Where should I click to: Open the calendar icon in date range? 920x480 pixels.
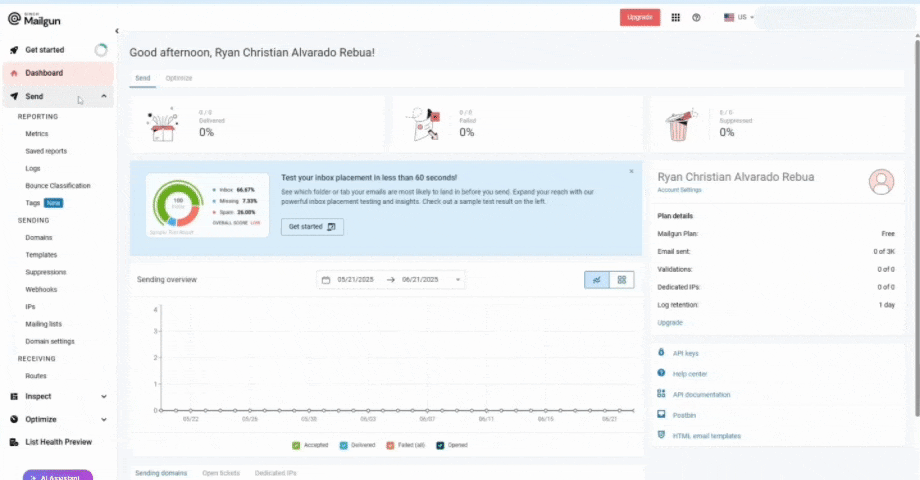(x=326, y=280)
